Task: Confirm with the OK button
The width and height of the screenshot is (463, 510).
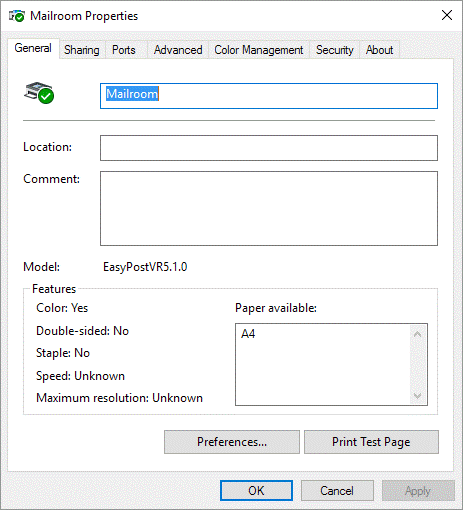Action: (x=256, y=491)
